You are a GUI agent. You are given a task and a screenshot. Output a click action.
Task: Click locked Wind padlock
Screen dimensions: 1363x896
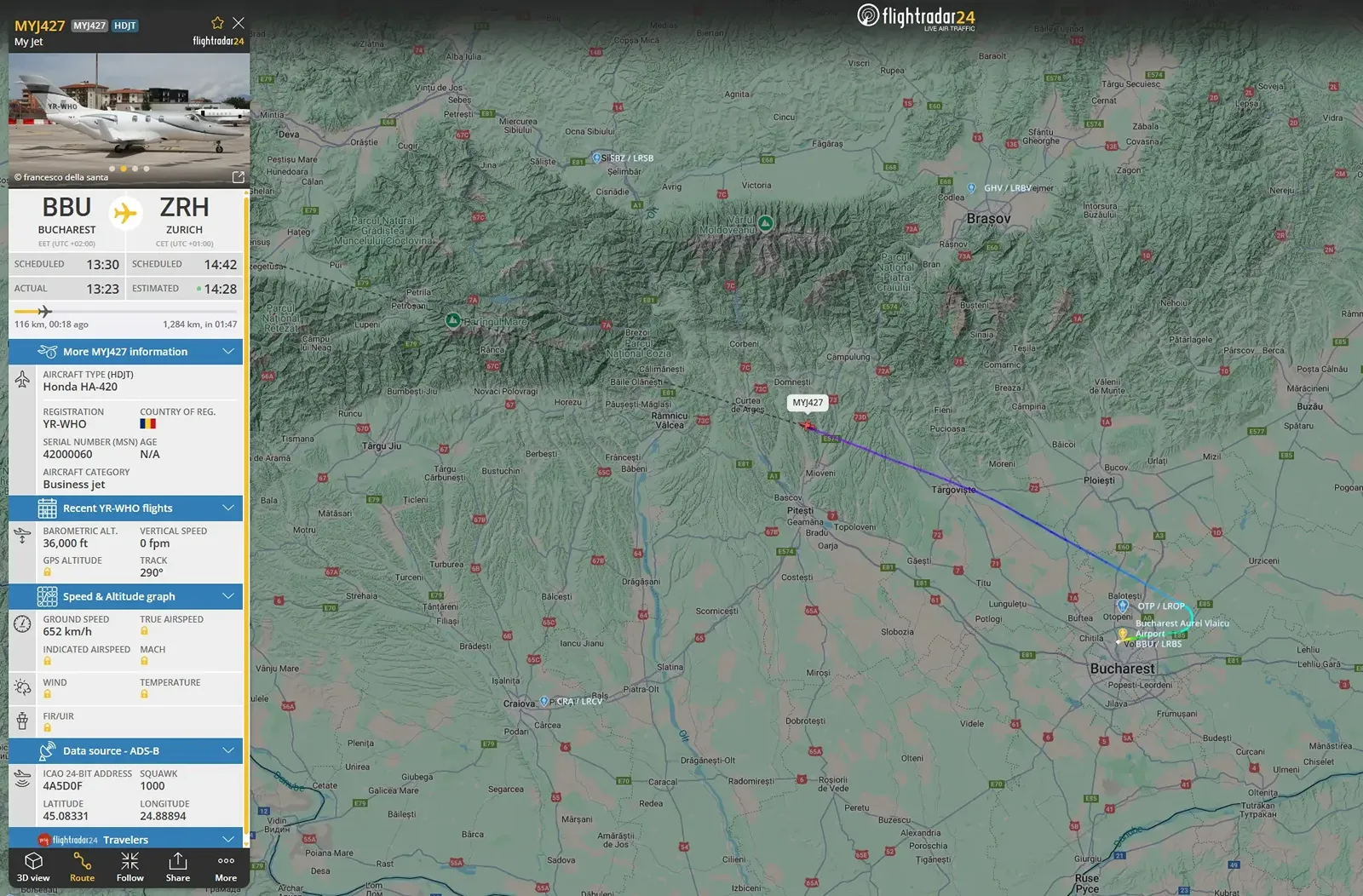click(47, 694)
